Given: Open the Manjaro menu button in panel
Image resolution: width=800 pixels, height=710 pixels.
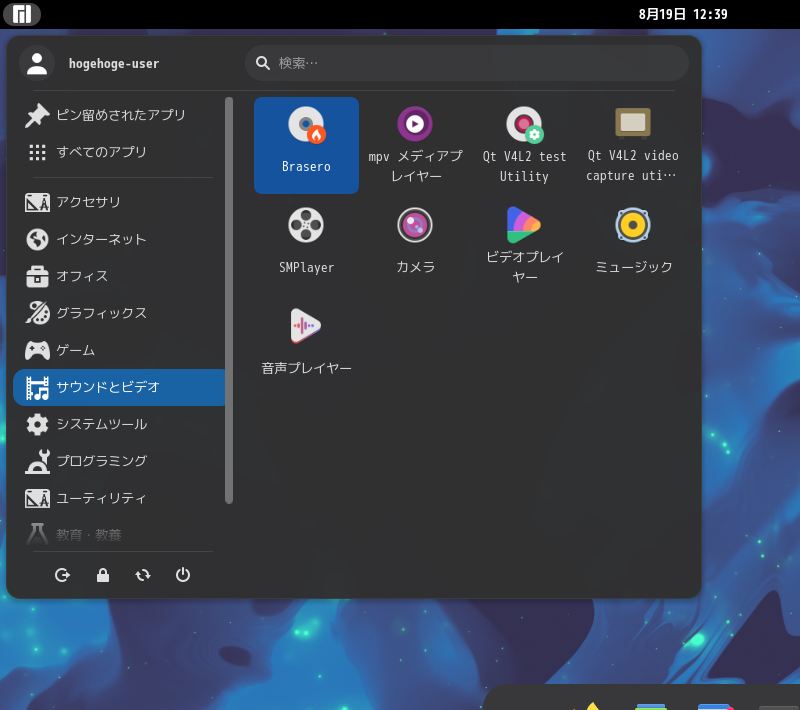Looking at the screenshot, I should 21,14.
